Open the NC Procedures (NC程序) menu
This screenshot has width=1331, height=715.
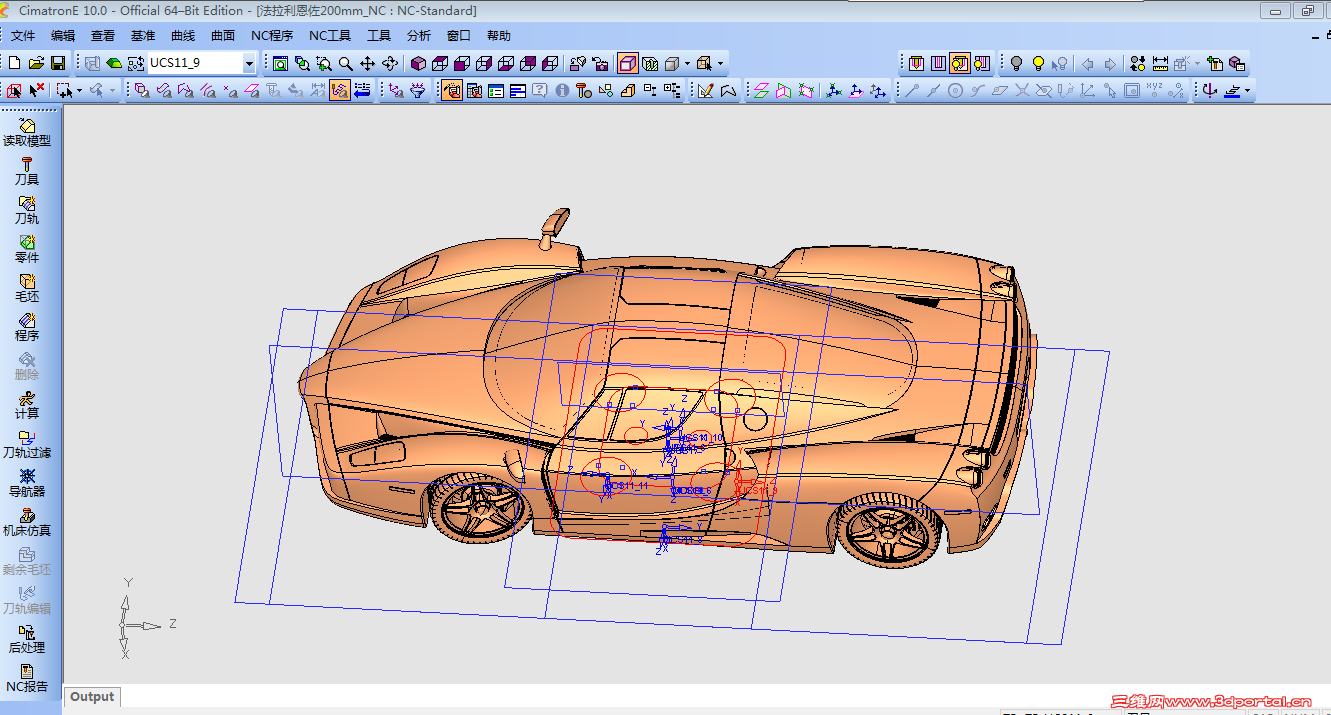272,36
